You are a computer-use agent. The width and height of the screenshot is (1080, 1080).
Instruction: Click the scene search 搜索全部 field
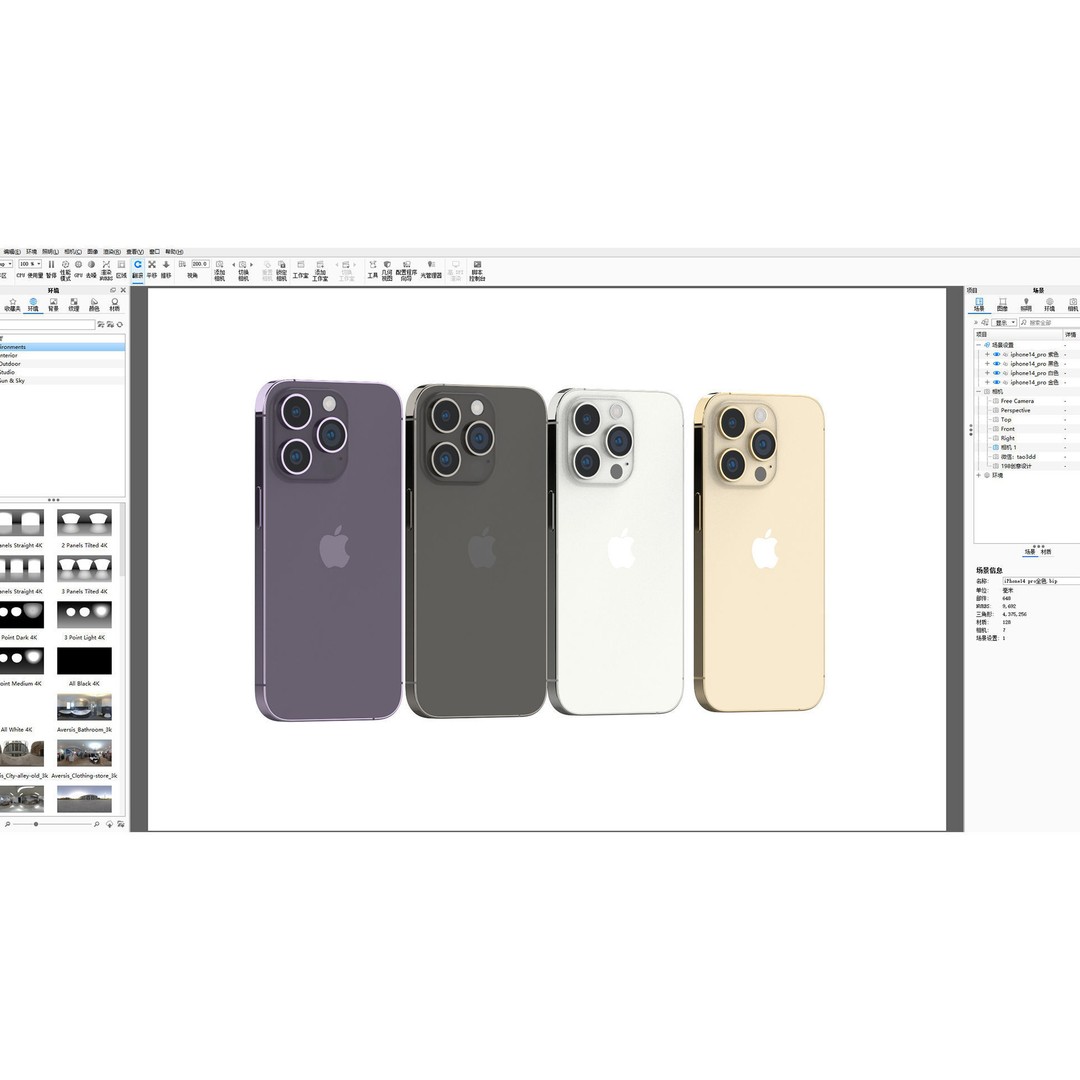1050,323
